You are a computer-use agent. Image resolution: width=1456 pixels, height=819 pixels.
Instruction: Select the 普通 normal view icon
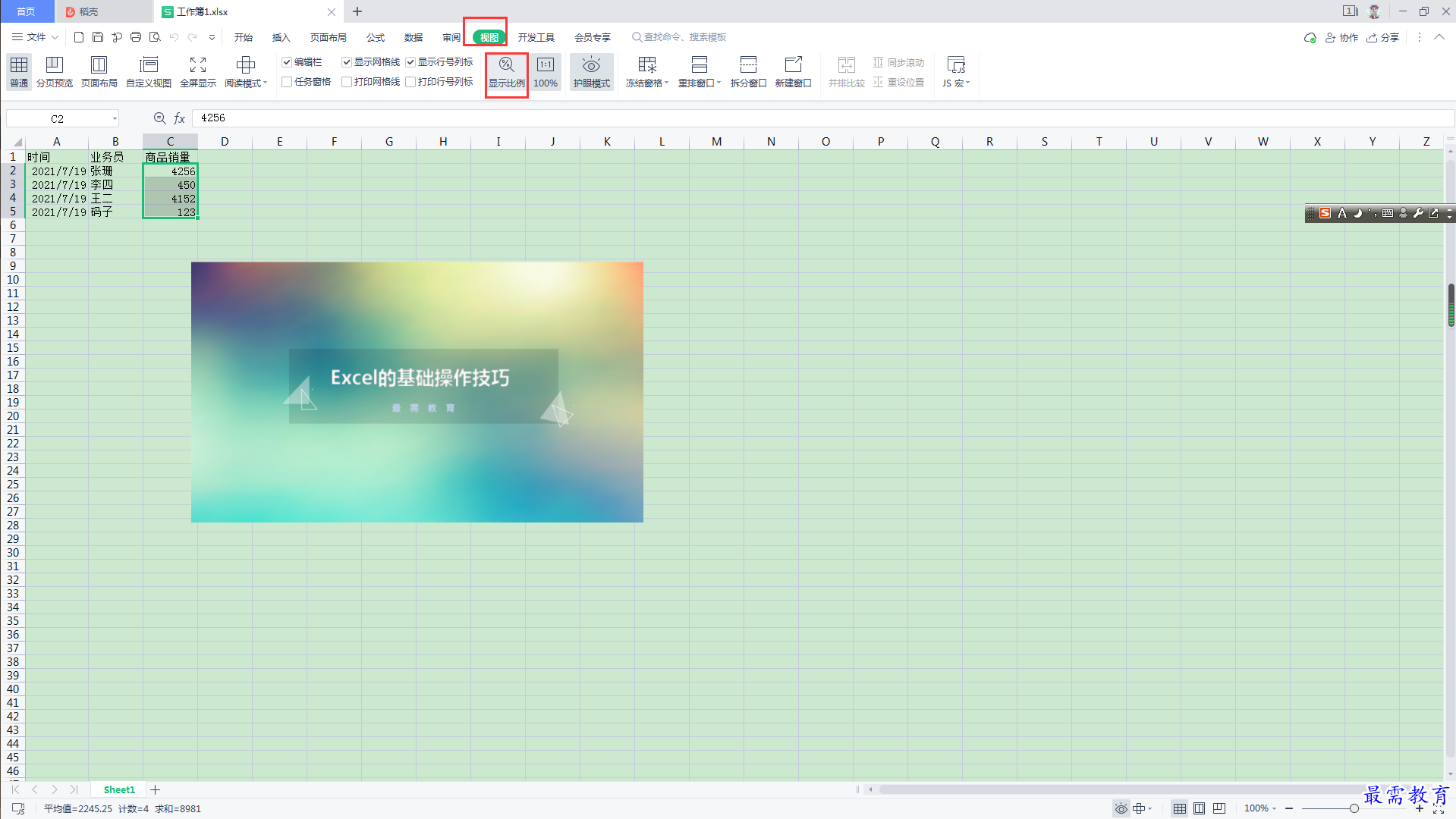19,72
